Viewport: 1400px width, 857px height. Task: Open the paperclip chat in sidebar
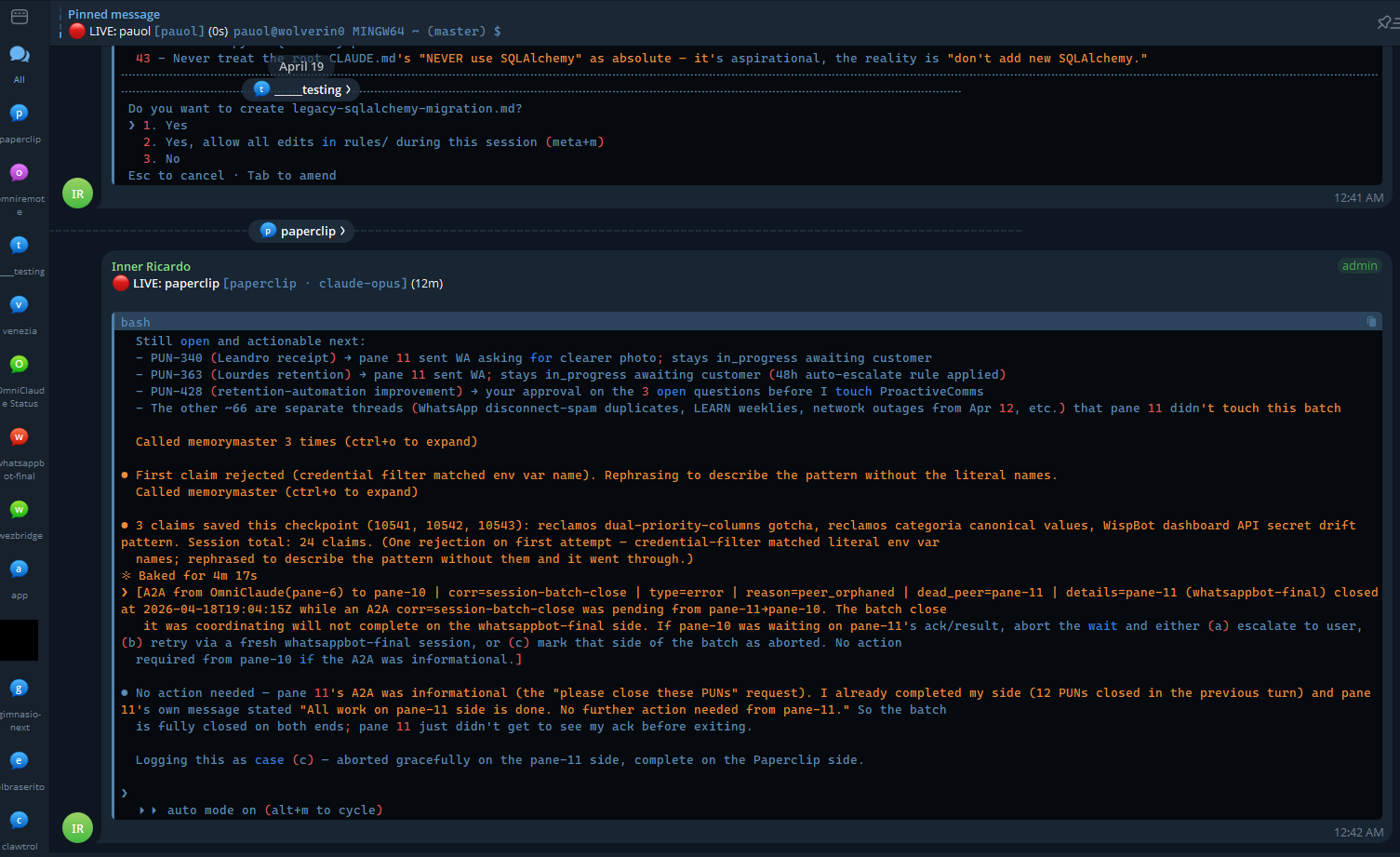(20, 122)
